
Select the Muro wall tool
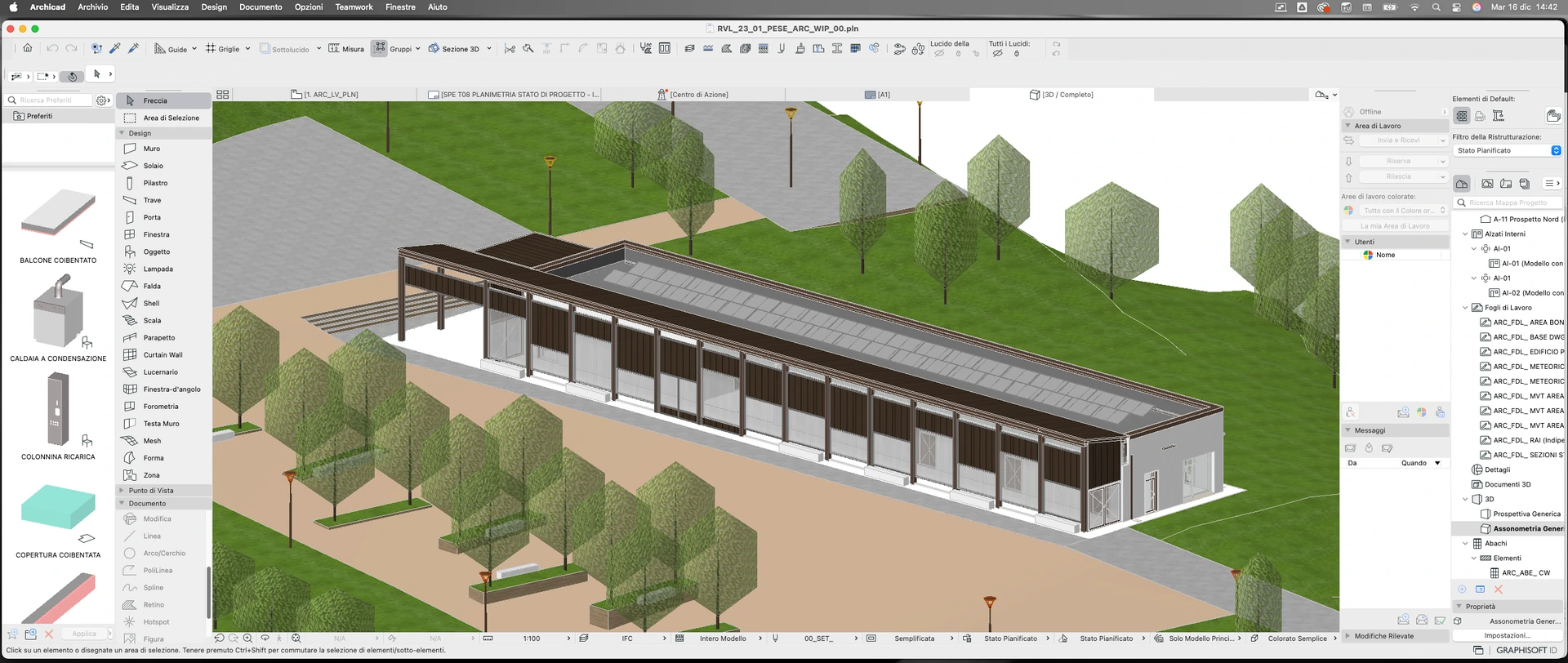152,149
